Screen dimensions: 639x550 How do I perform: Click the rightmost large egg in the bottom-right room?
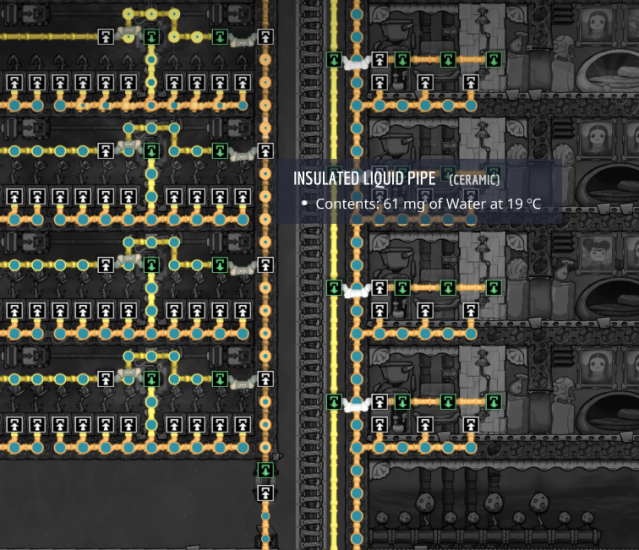click(540, 503)
